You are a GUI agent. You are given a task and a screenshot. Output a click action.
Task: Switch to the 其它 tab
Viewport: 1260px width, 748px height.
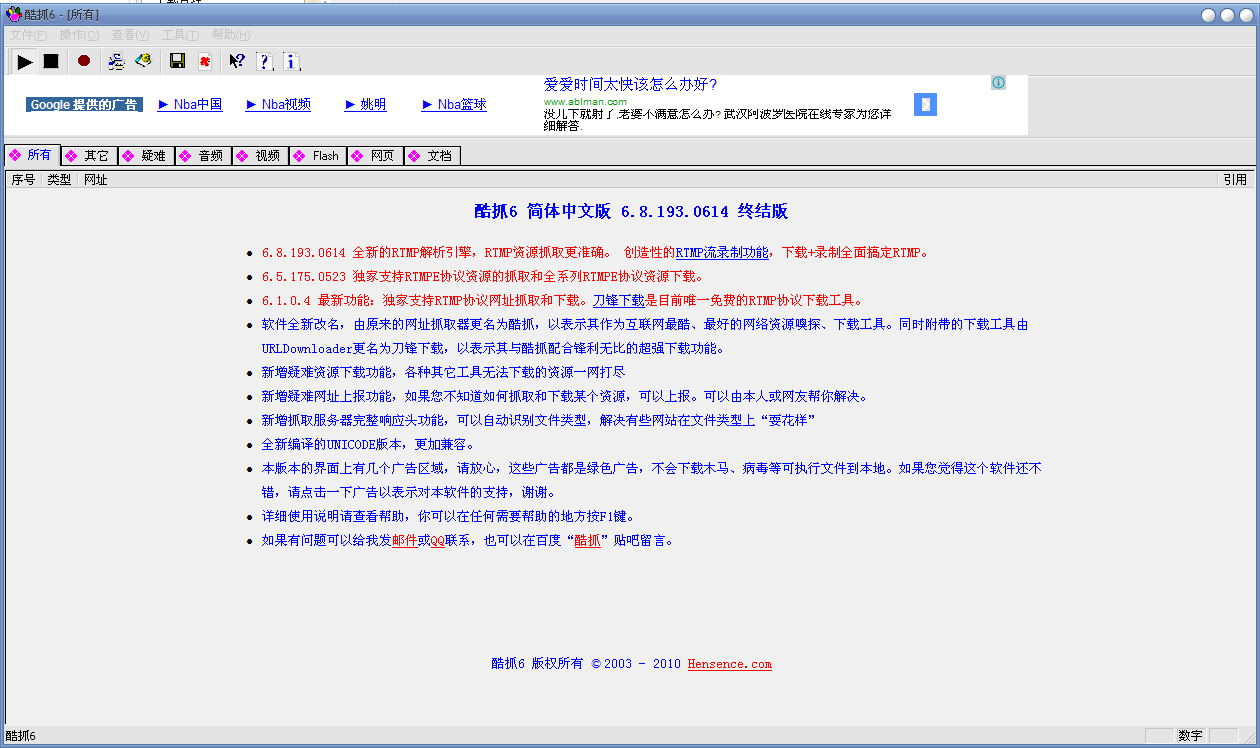pyautogui.click(x=90, y=156)
